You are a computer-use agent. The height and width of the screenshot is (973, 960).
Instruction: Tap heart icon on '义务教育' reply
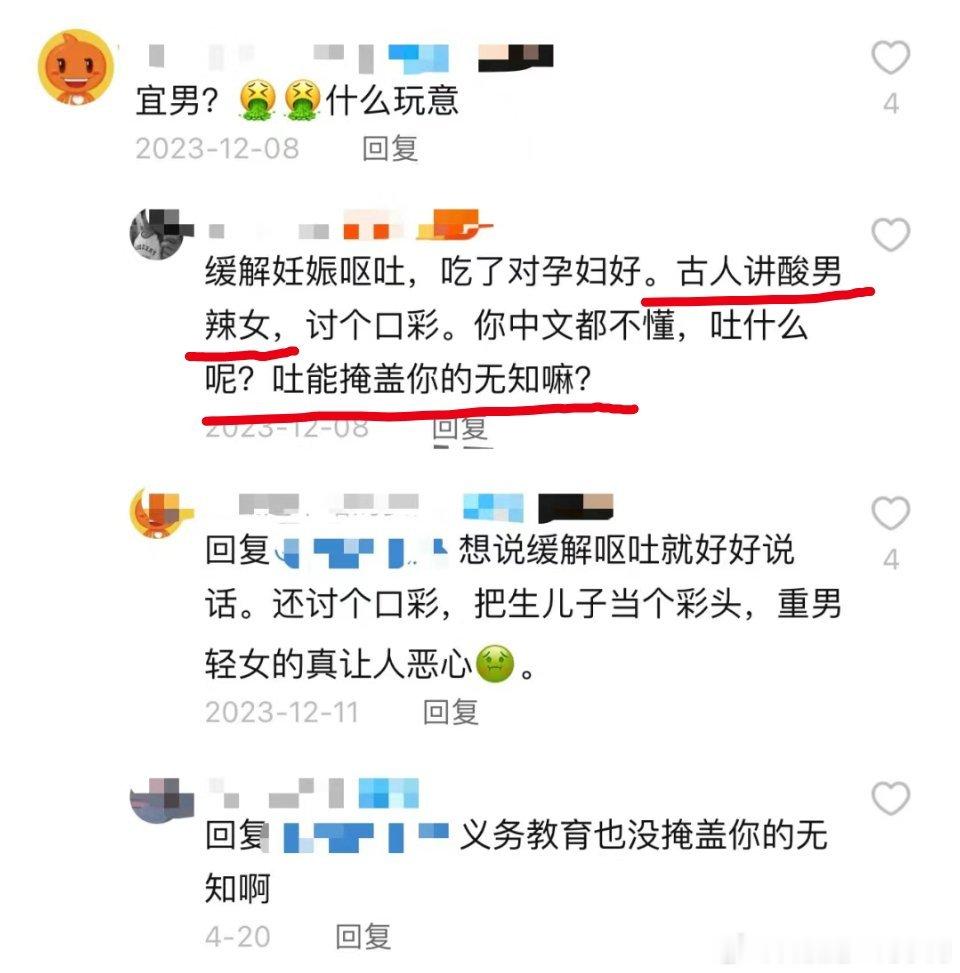(x=890, y=798)
